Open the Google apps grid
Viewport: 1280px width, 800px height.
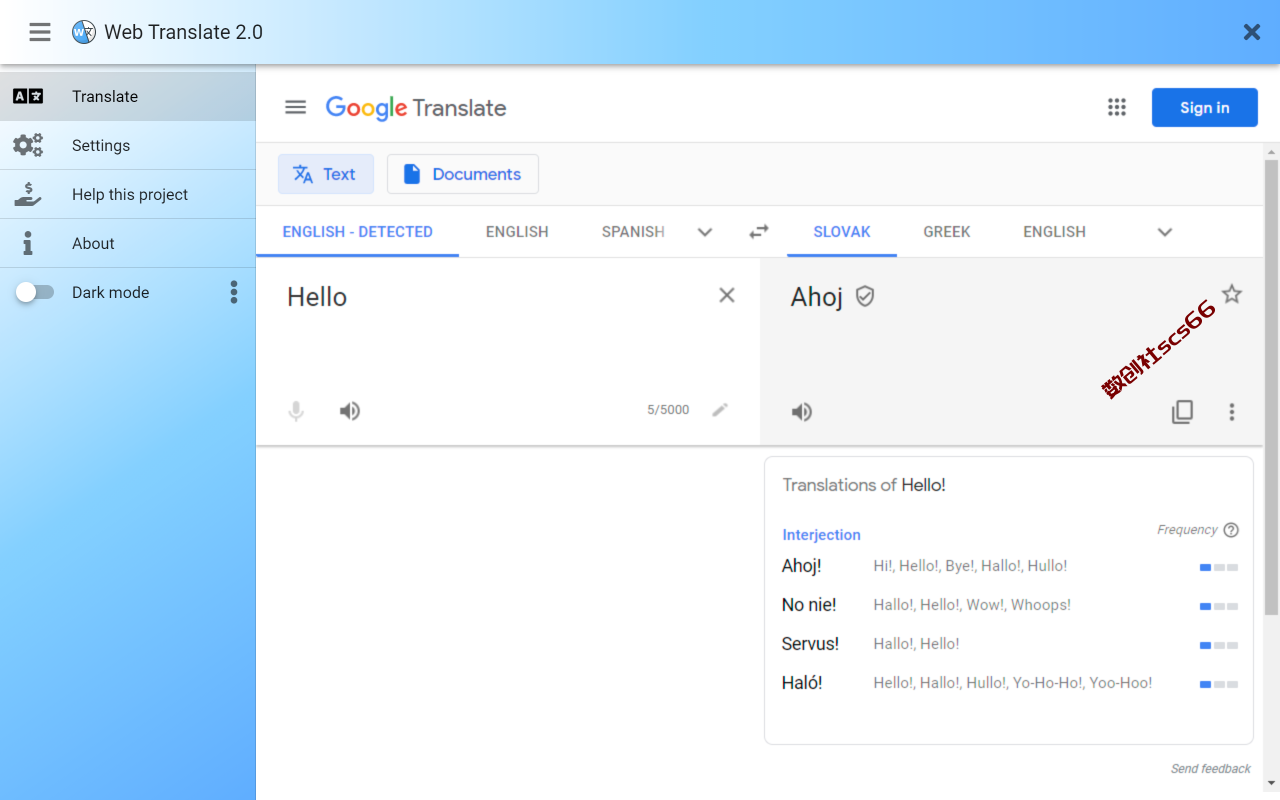pyautogui.click(x=1117, y=107)
